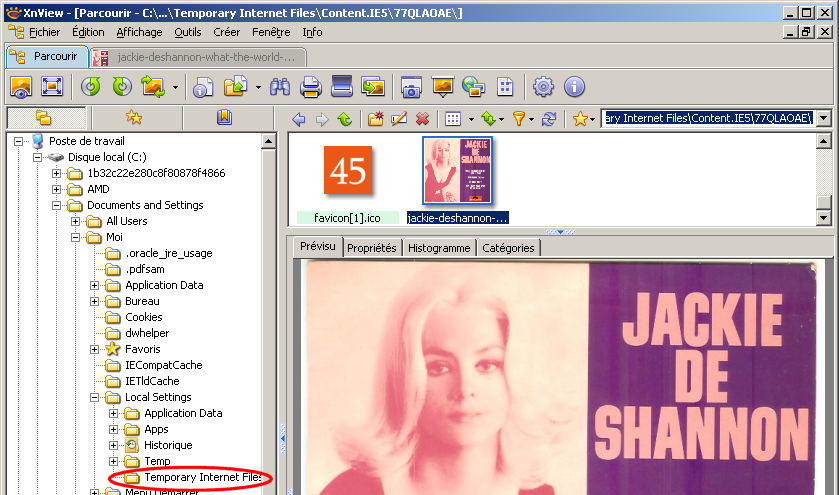This screenshot has height=495, width=839.
Task: Open the file properties info icon
Action: point(203,87)
